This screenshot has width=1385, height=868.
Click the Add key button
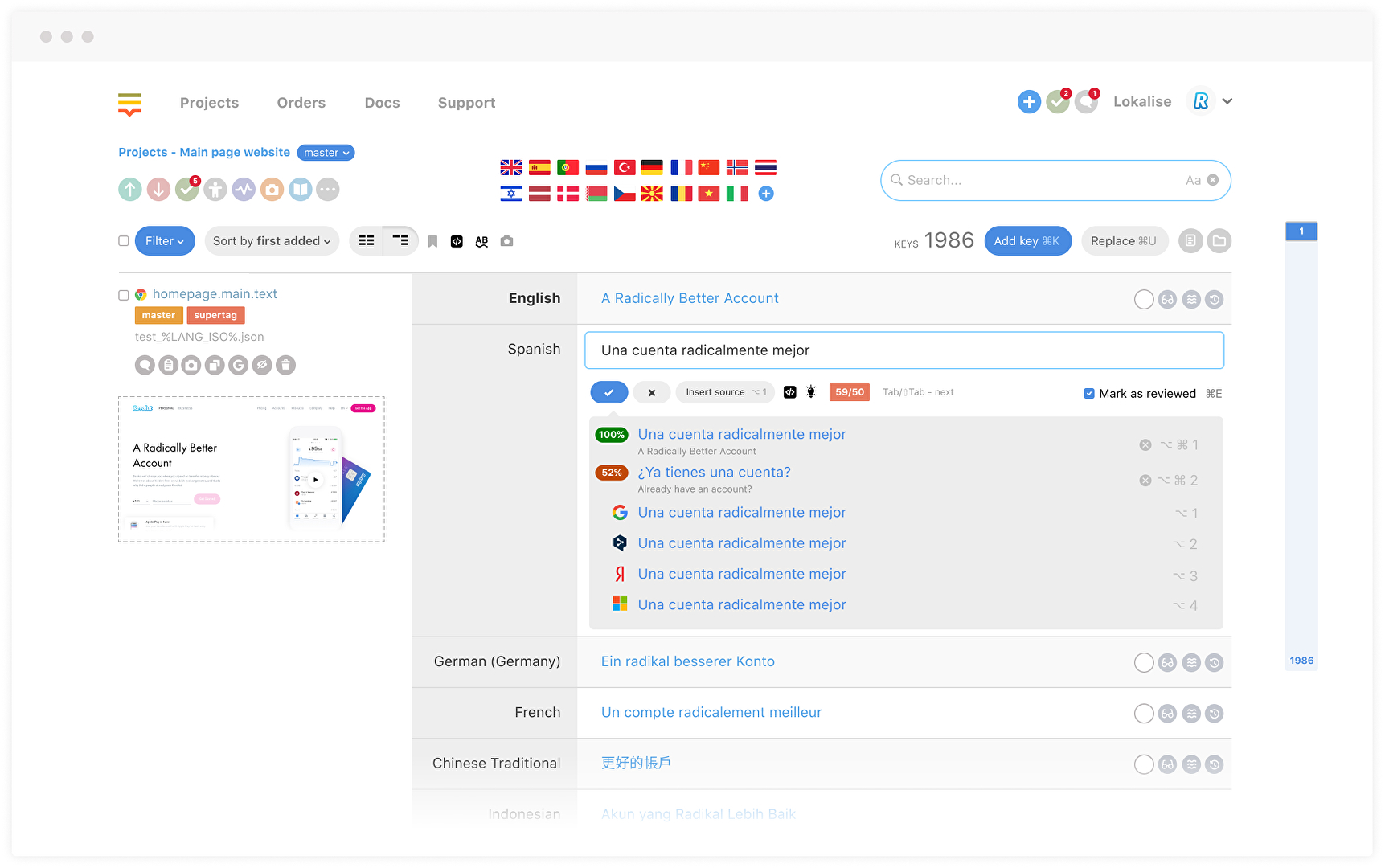1027,241
